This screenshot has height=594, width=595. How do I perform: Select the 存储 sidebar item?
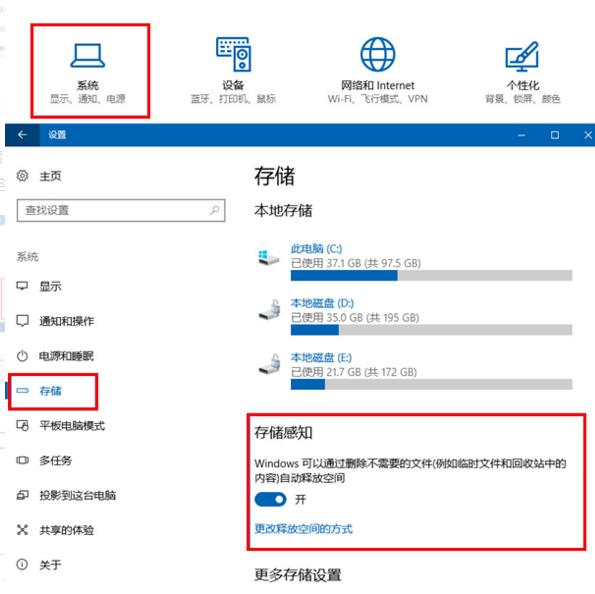pyautogui.click(x=50, y=391)
